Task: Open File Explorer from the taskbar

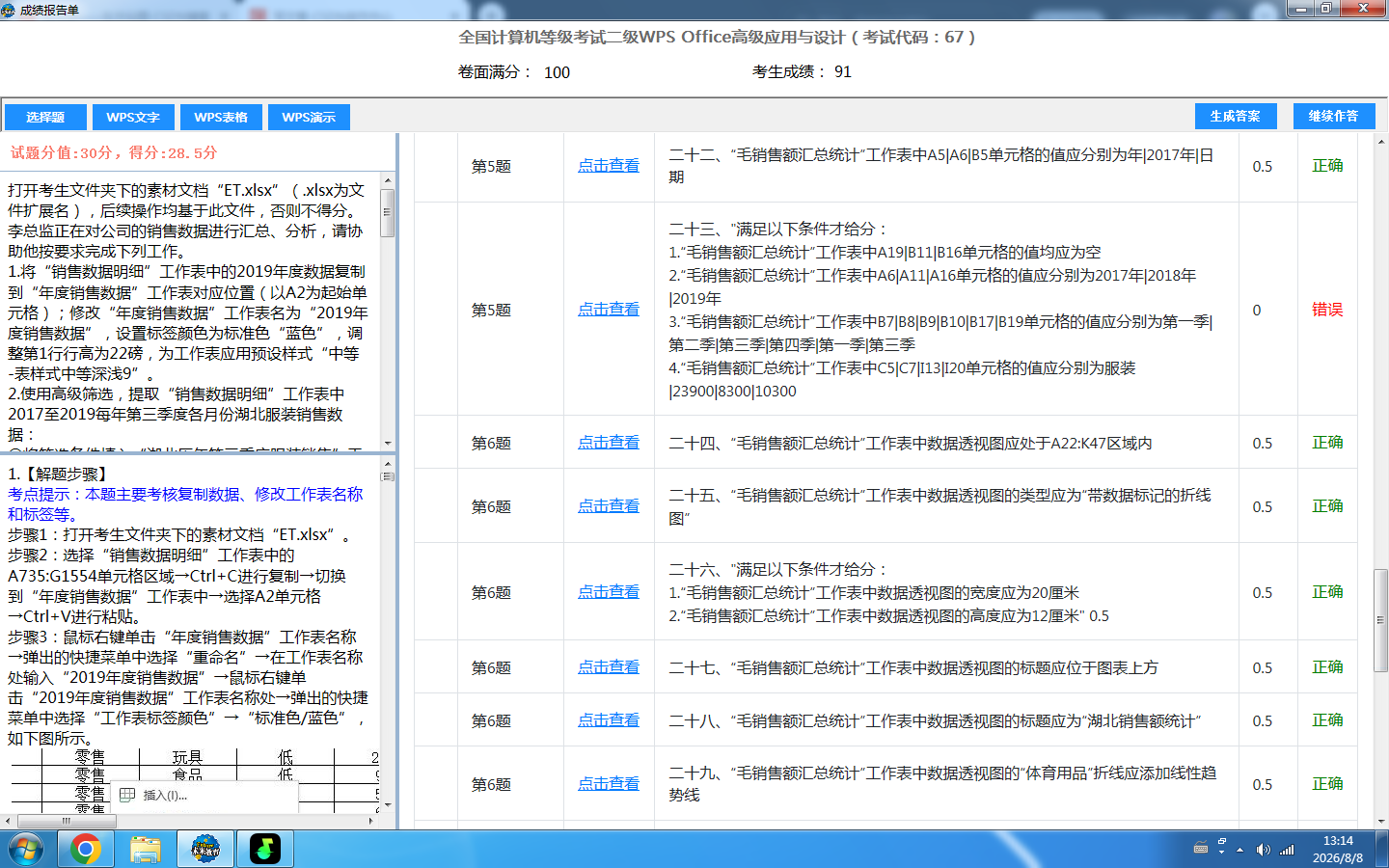Action: pyautogui.click(x=146, y=849)
